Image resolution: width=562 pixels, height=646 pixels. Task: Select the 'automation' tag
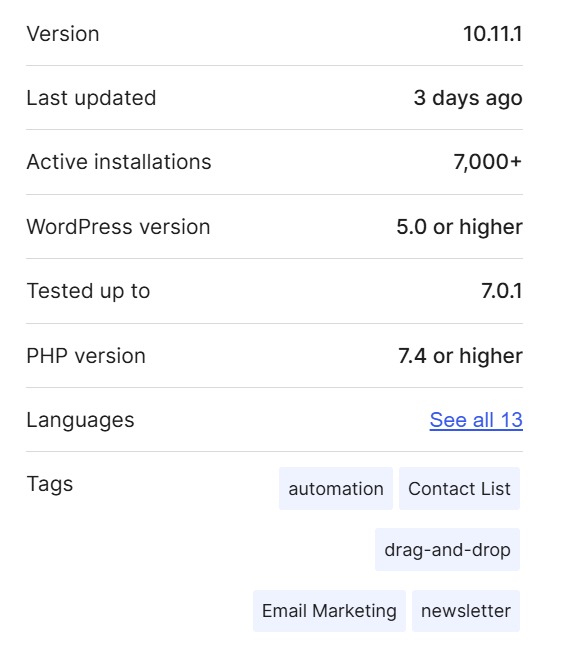336,489
